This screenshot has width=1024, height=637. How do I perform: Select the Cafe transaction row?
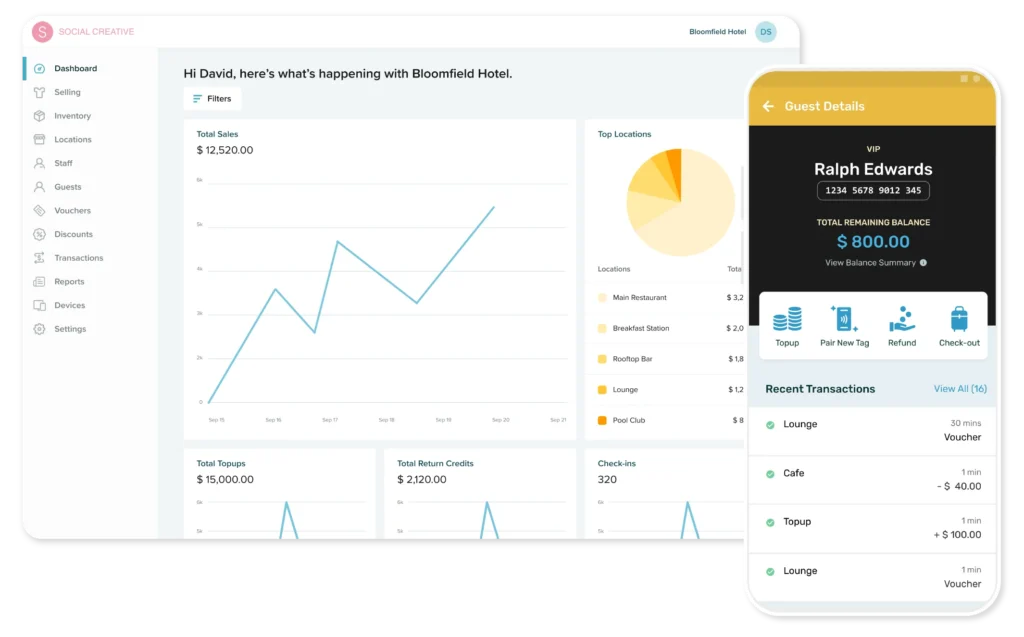point(872,480)
